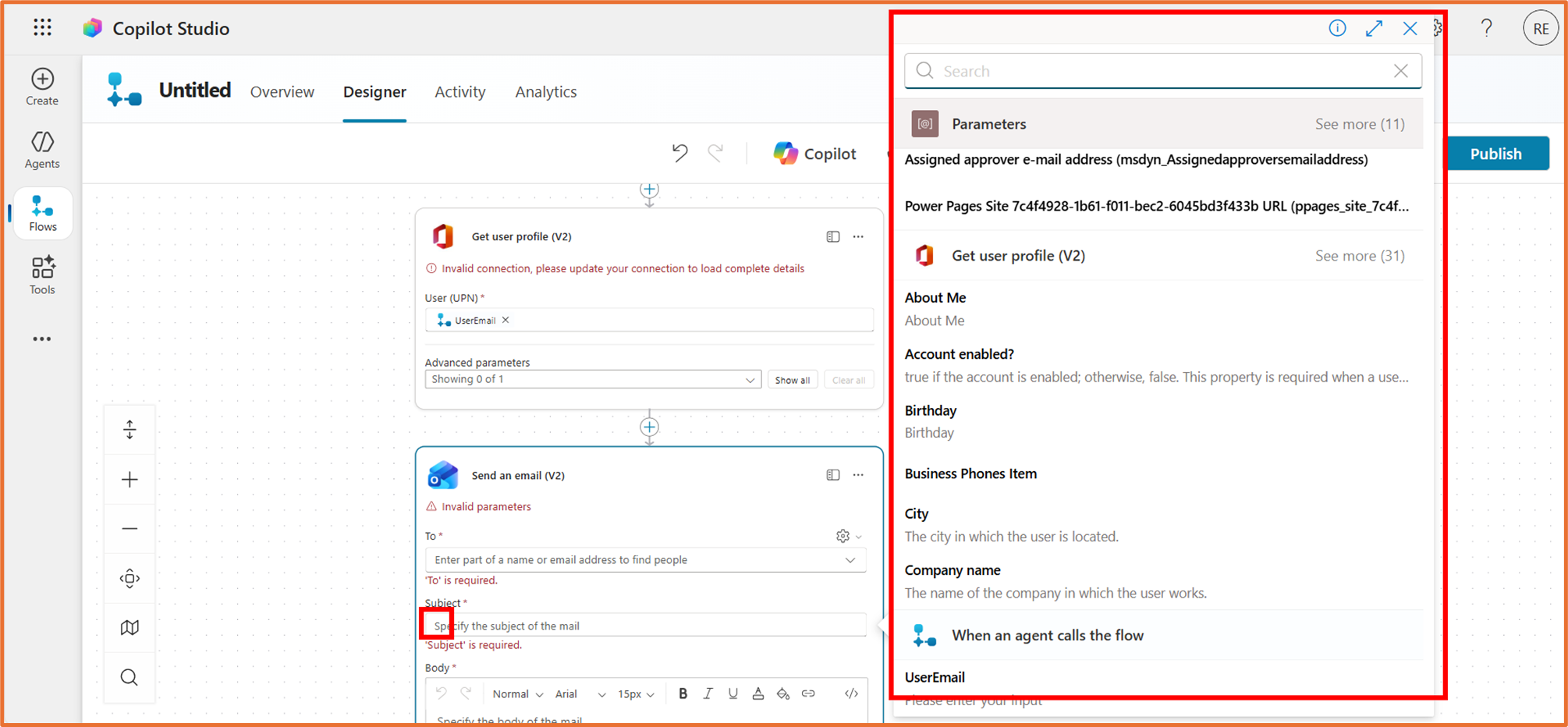Toggle code view in body editor

851,693
